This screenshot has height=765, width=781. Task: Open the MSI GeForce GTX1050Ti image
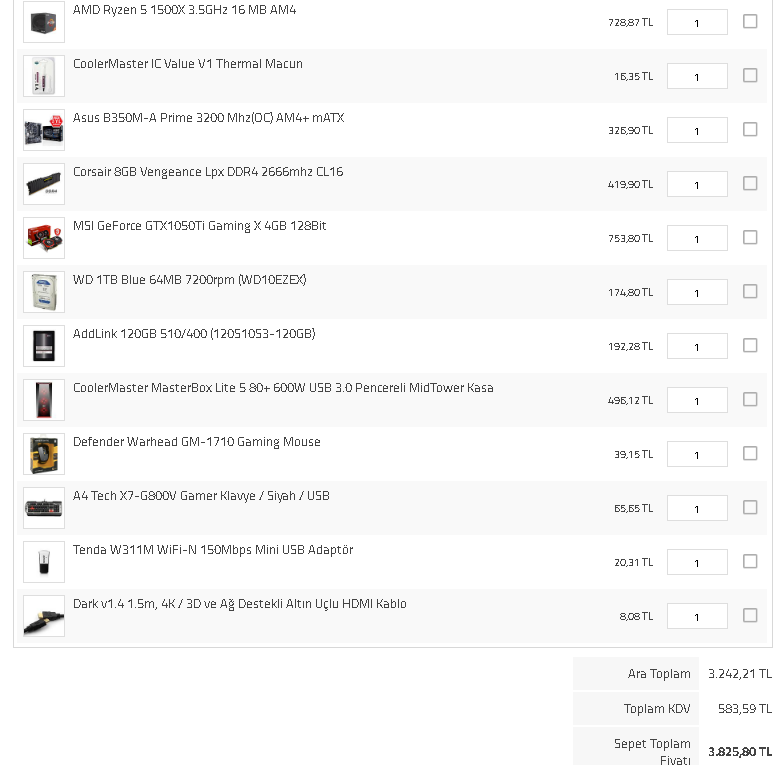44,238
